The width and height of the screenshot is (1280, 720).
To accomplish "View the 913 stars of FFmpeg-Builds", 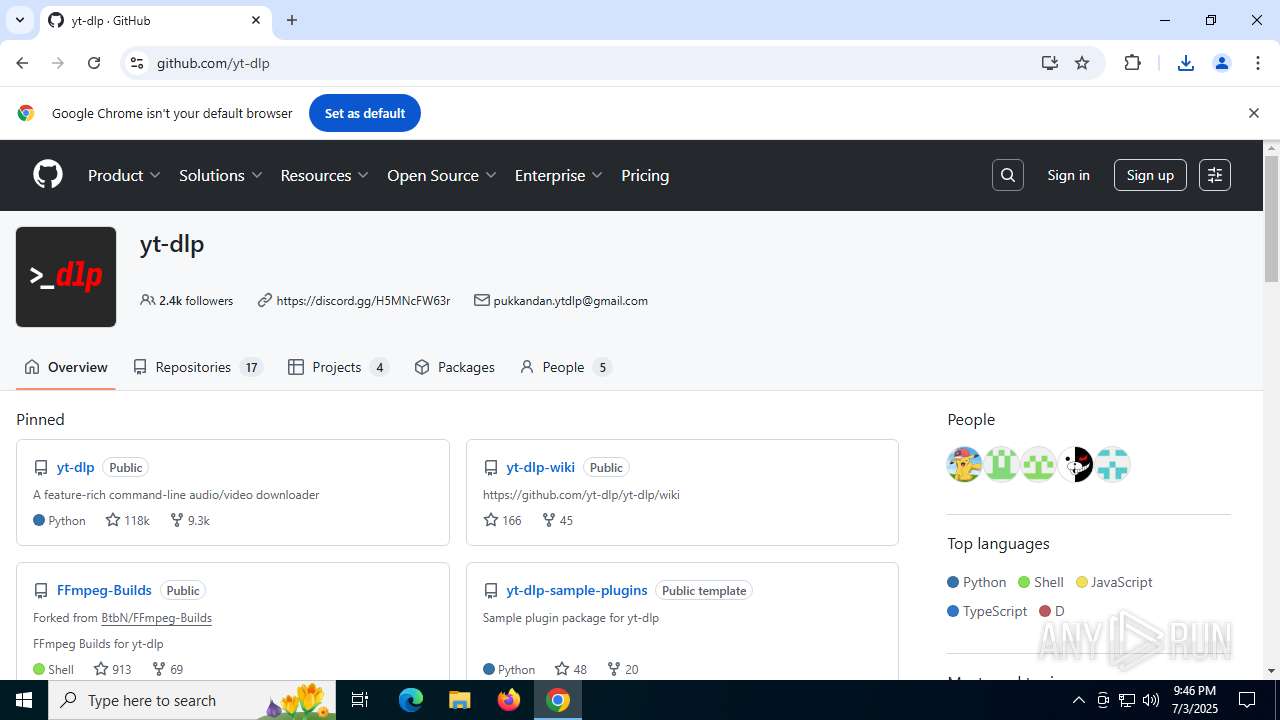I will pyautogui.click(x=112, y=669).
